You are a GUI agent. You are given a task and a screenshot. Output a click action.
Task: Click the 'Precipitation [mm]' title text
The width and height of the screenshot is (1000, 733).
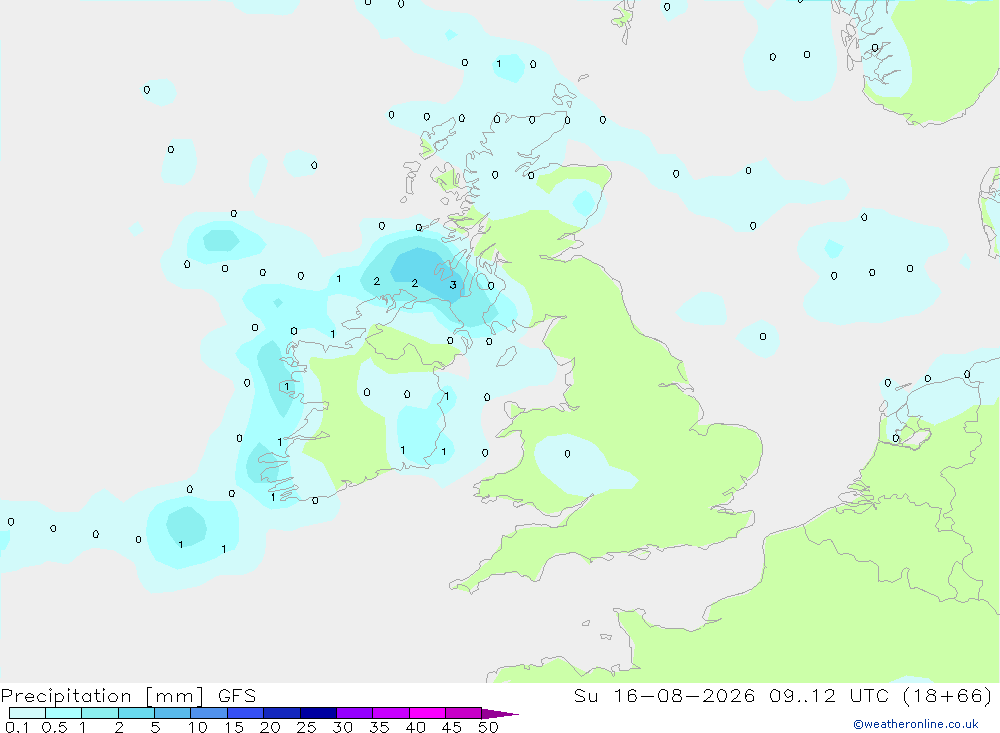click(102, 696)
